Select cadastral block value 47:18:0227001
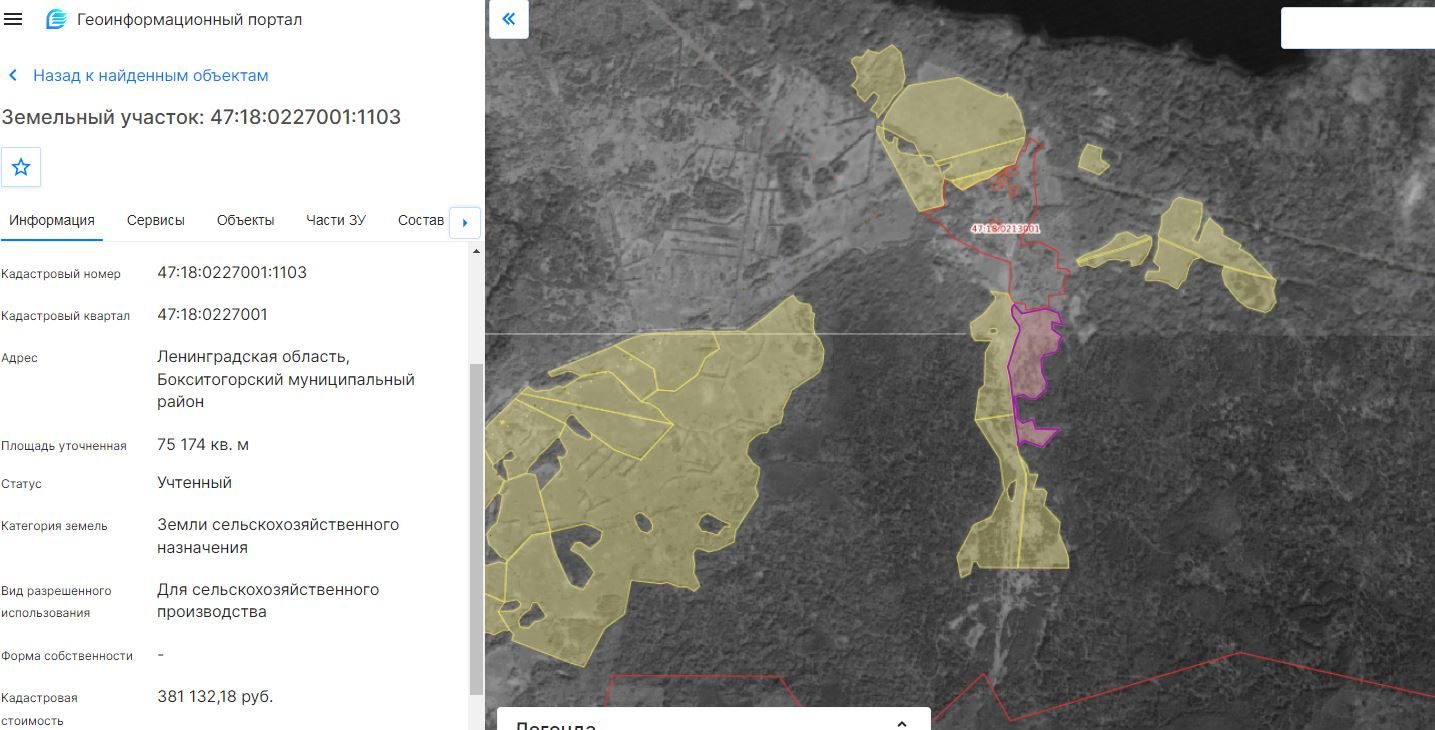 coord(212,315)
